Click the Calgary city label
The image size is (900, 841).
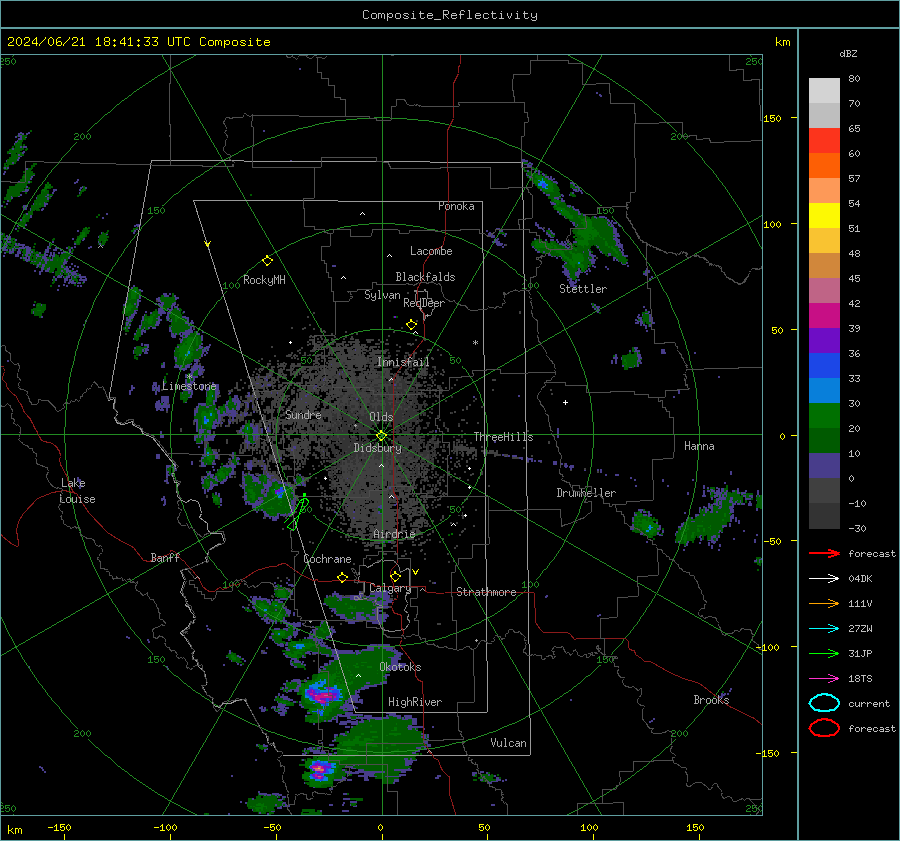(390, 588)
